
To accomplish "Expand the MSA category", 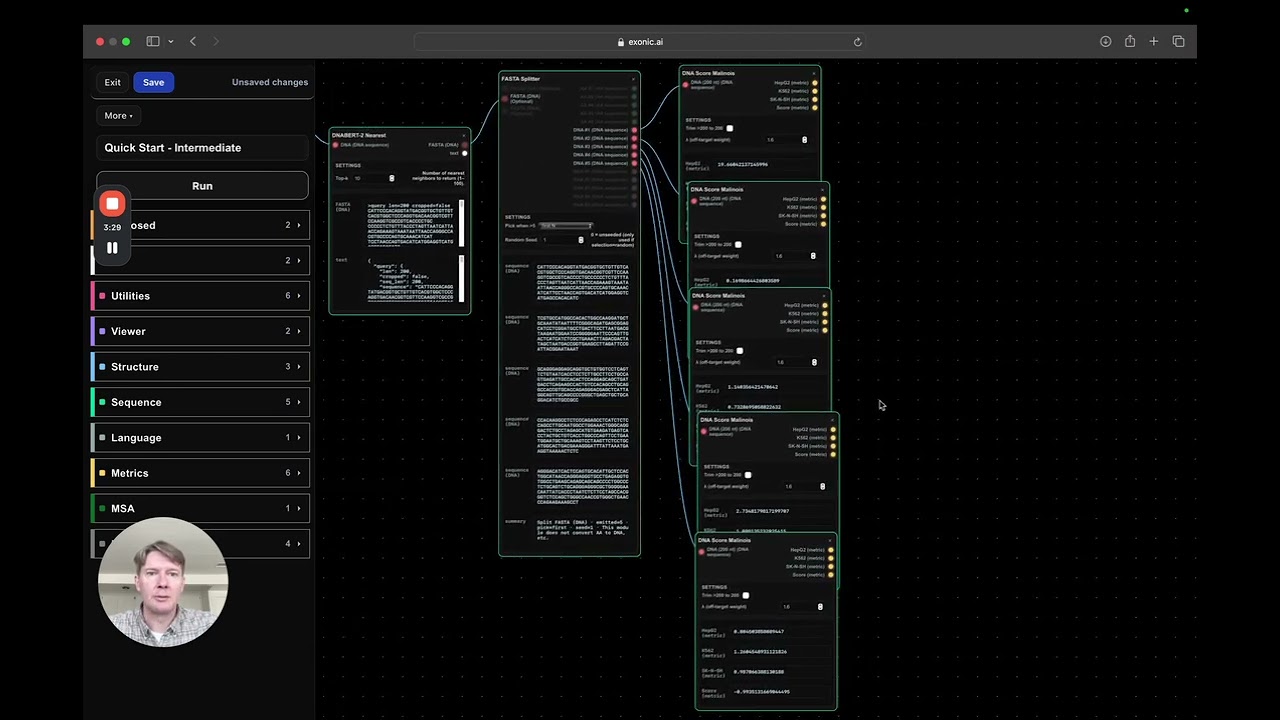I will pos(200,509).
